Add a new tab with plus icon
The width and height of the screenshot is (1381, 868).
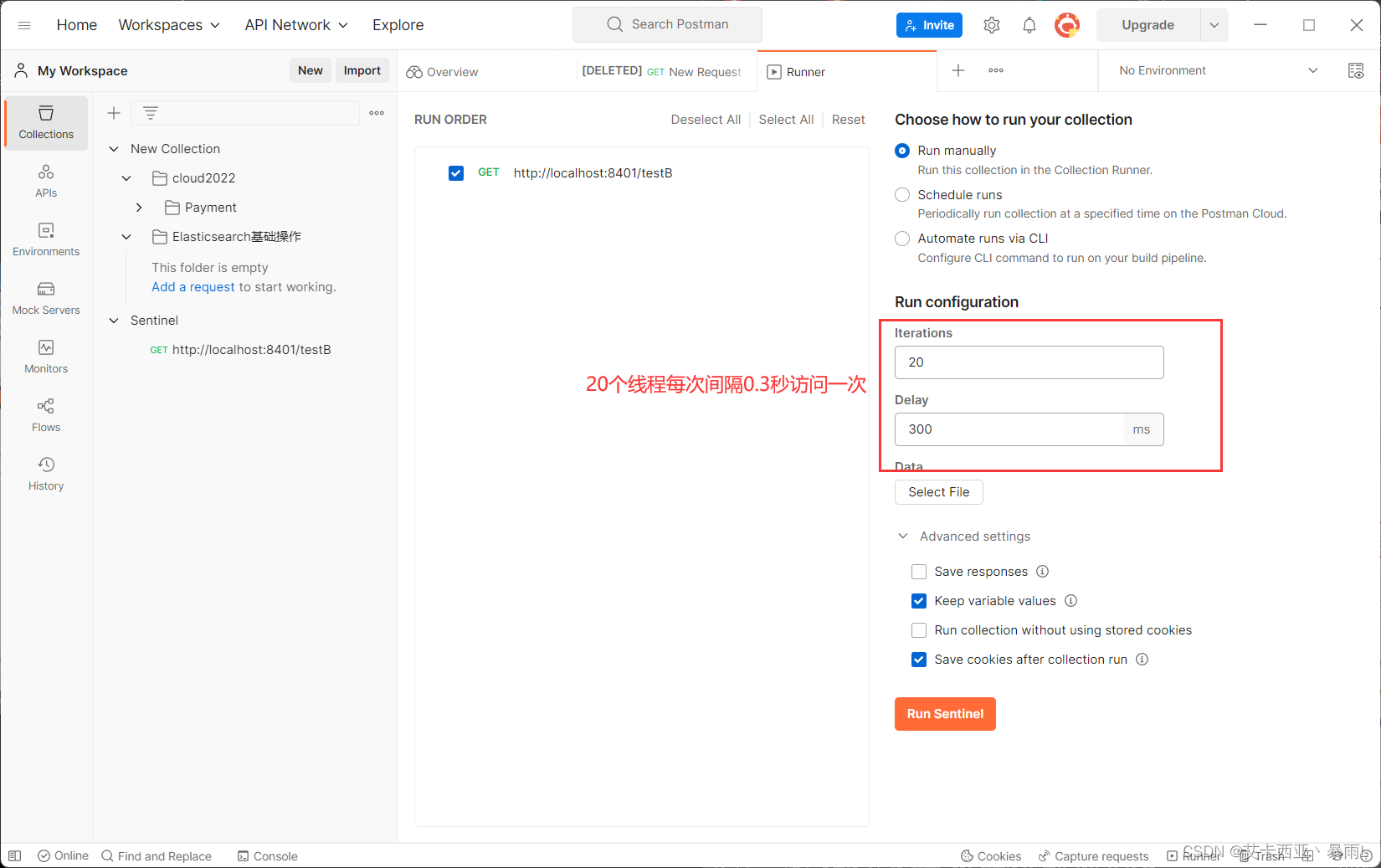coord(958,70)
